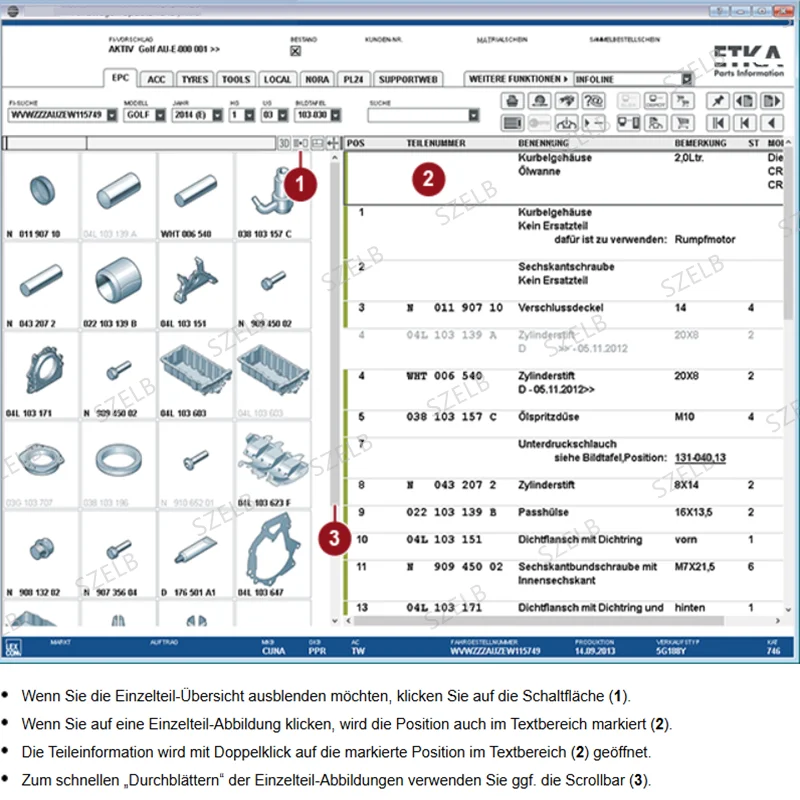Hide the single-part overview with list icon
800x800 pixels.
pos(301,143)
